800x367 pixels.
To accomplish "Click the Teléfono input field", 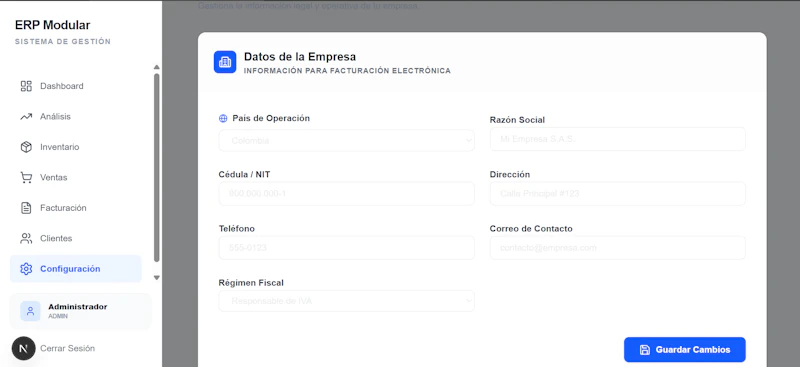I will coord(346,248).
